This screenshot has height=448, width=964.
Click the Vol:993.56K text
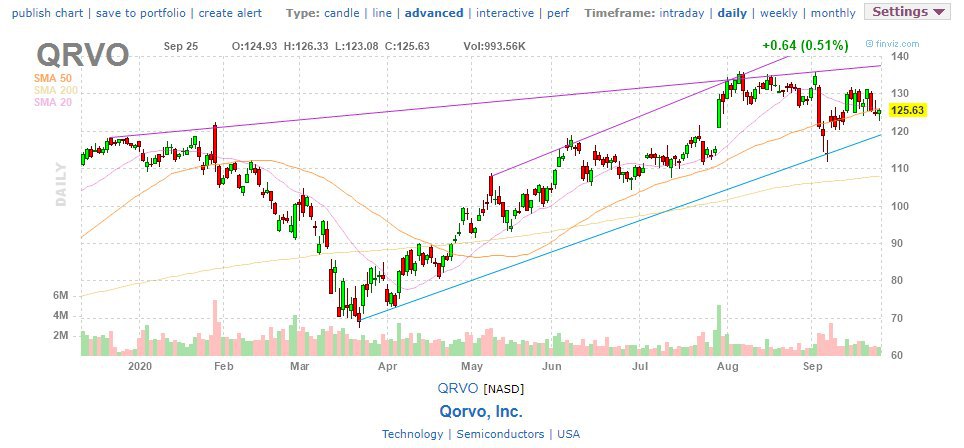coord(494,45)
